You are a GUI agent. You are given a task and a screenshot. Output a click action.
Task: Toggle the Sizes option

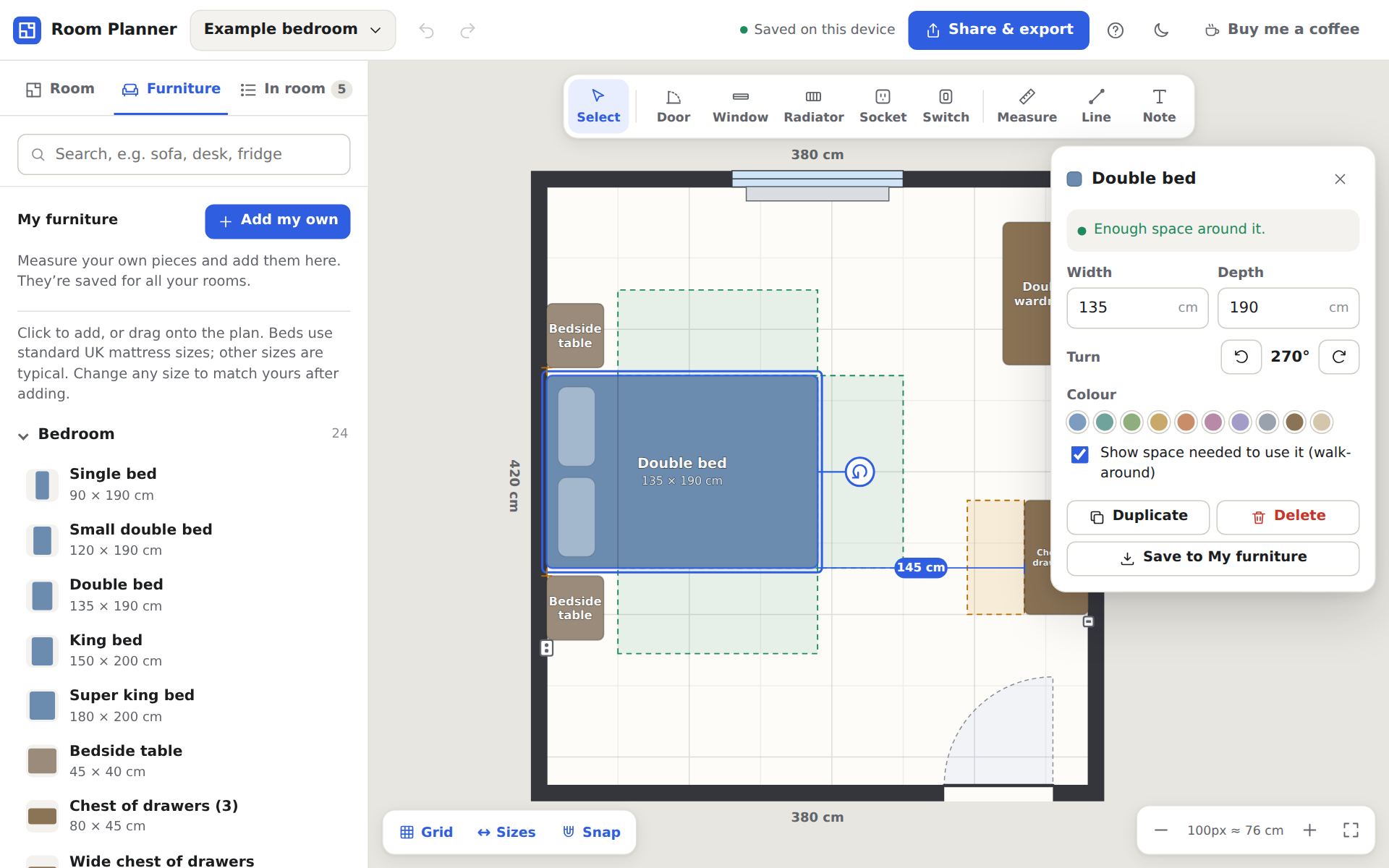point(506,833)
